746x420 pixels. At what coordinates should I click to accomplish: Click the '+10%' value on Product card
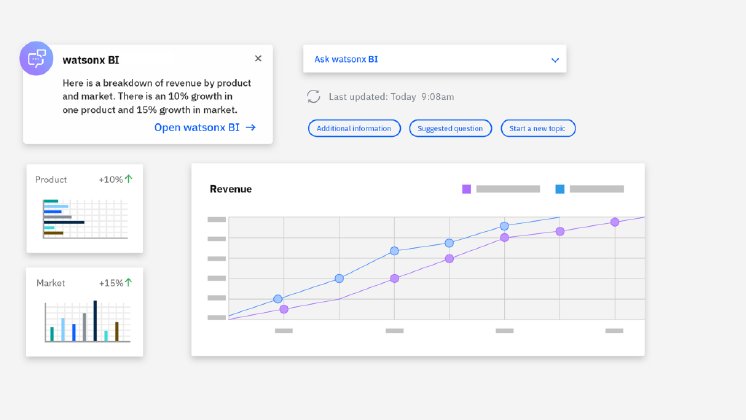point(110,179)
